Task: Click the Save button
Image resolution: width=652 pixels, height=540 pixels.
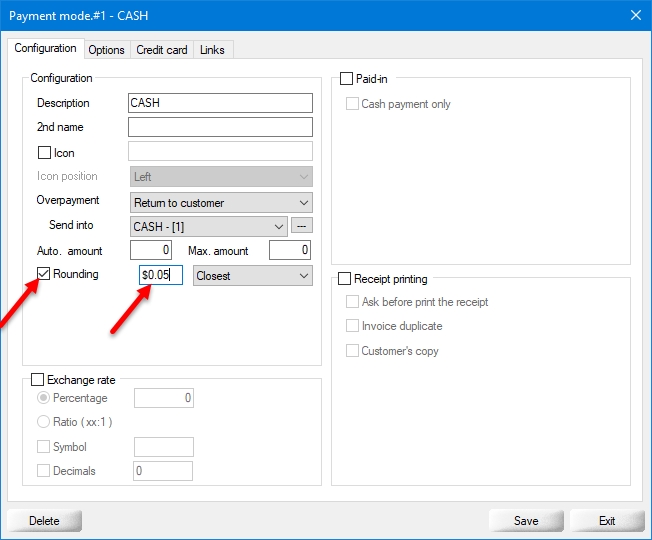Action: 526,520
